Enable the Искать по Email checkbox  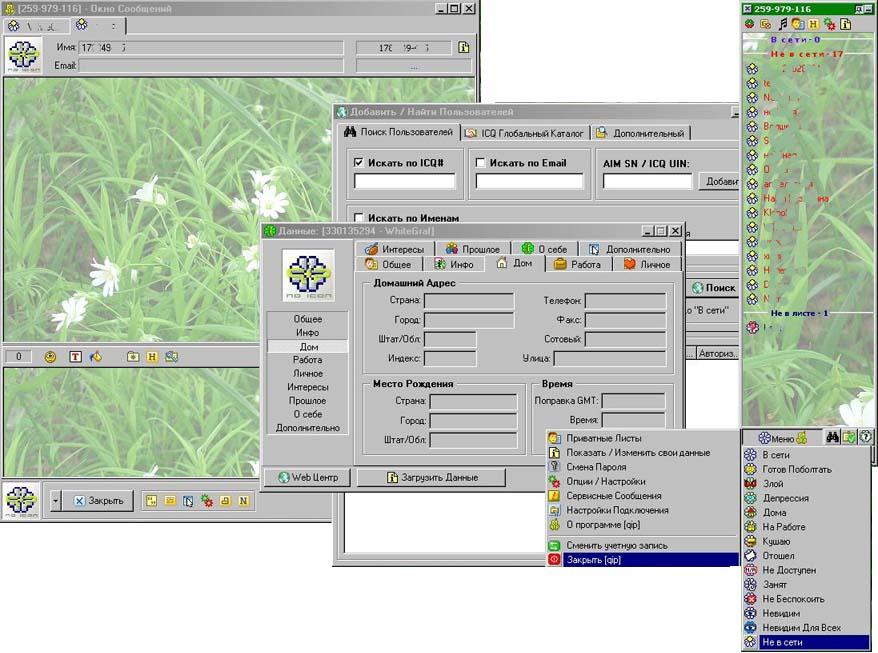point(480,162)
